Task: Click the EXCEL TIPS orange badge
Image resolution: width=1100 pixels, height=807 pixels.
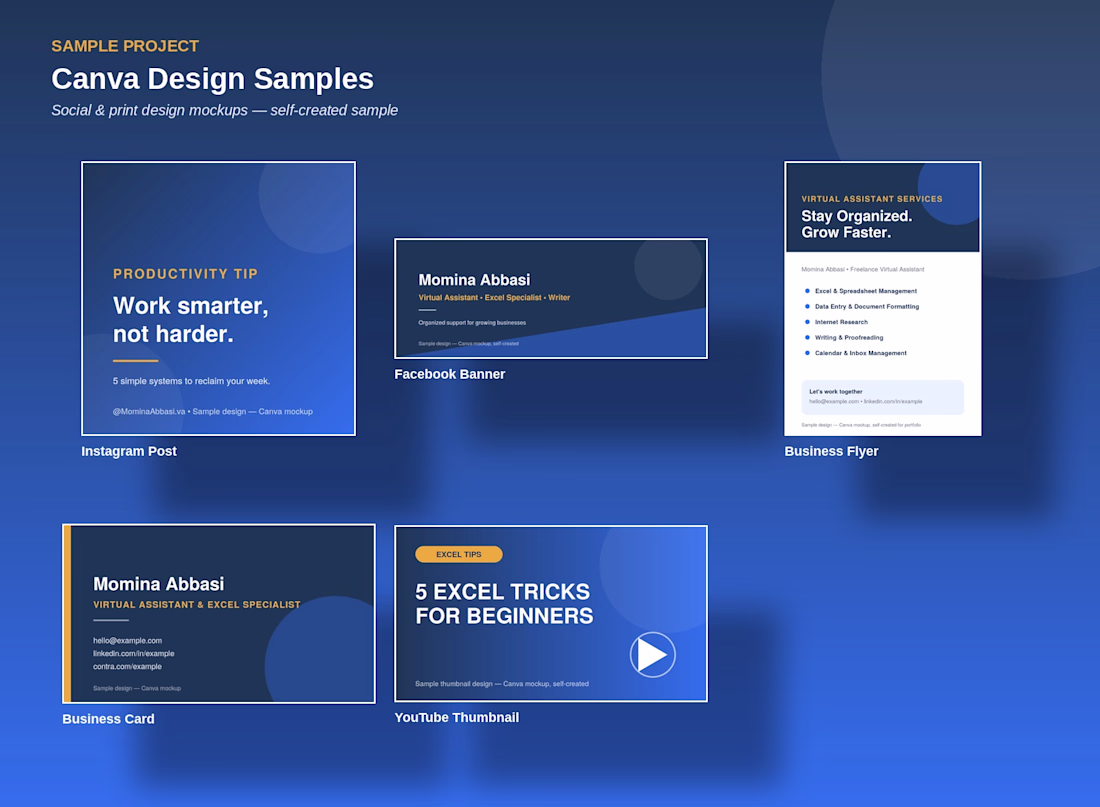Action: (459, 554)
